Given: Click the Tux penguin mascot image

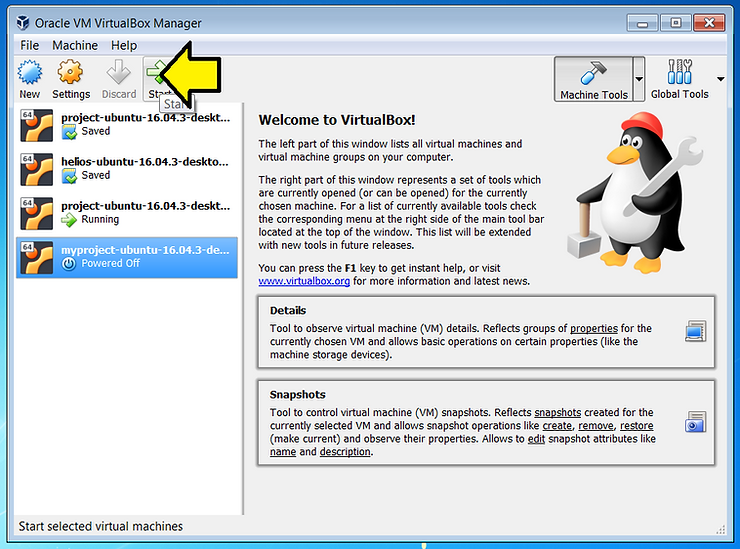Looking at the screenshot, I should [x=634, y=193].
